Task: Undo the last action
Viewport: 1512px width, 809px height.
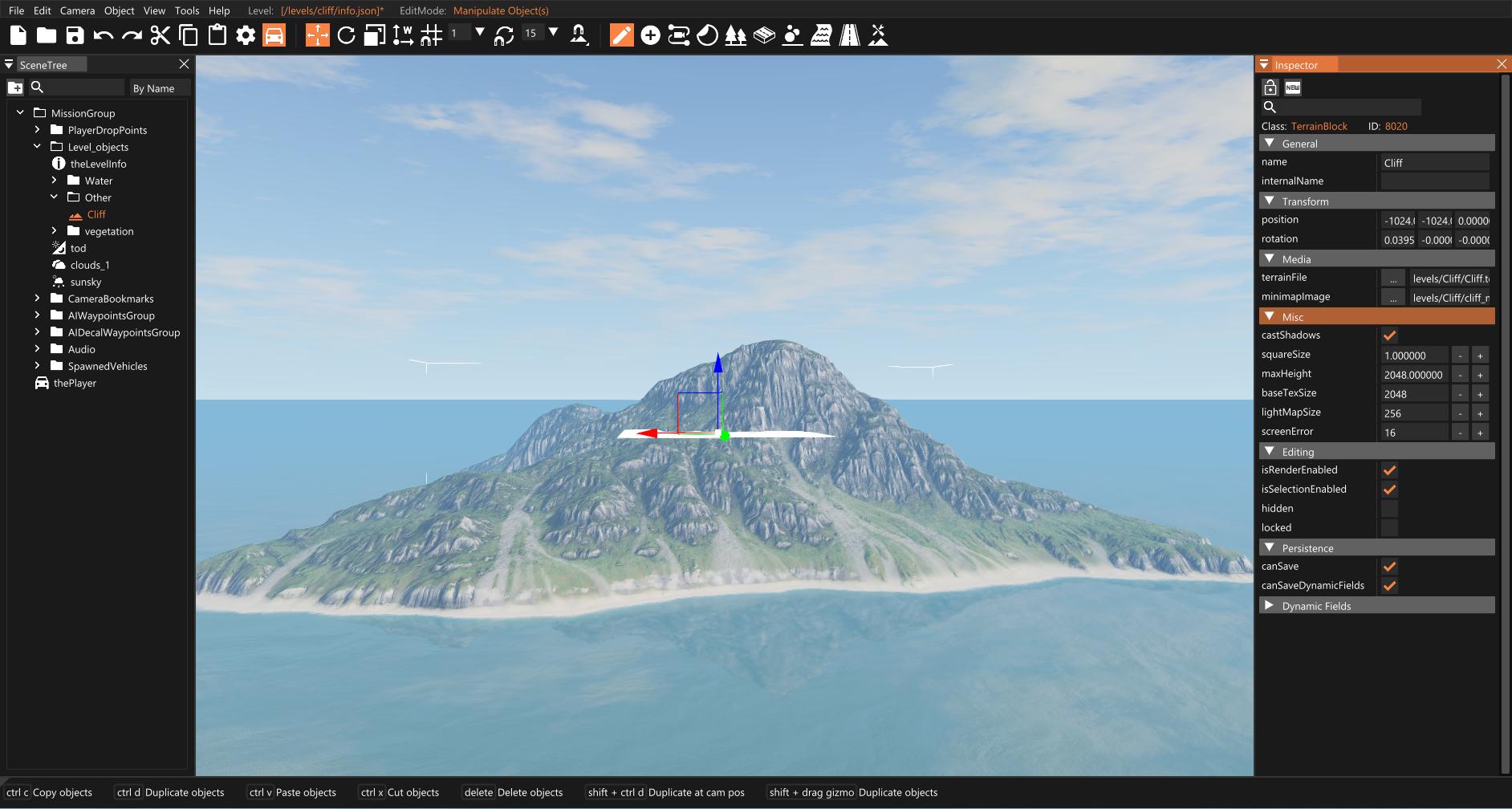Action: click(104, 35)
